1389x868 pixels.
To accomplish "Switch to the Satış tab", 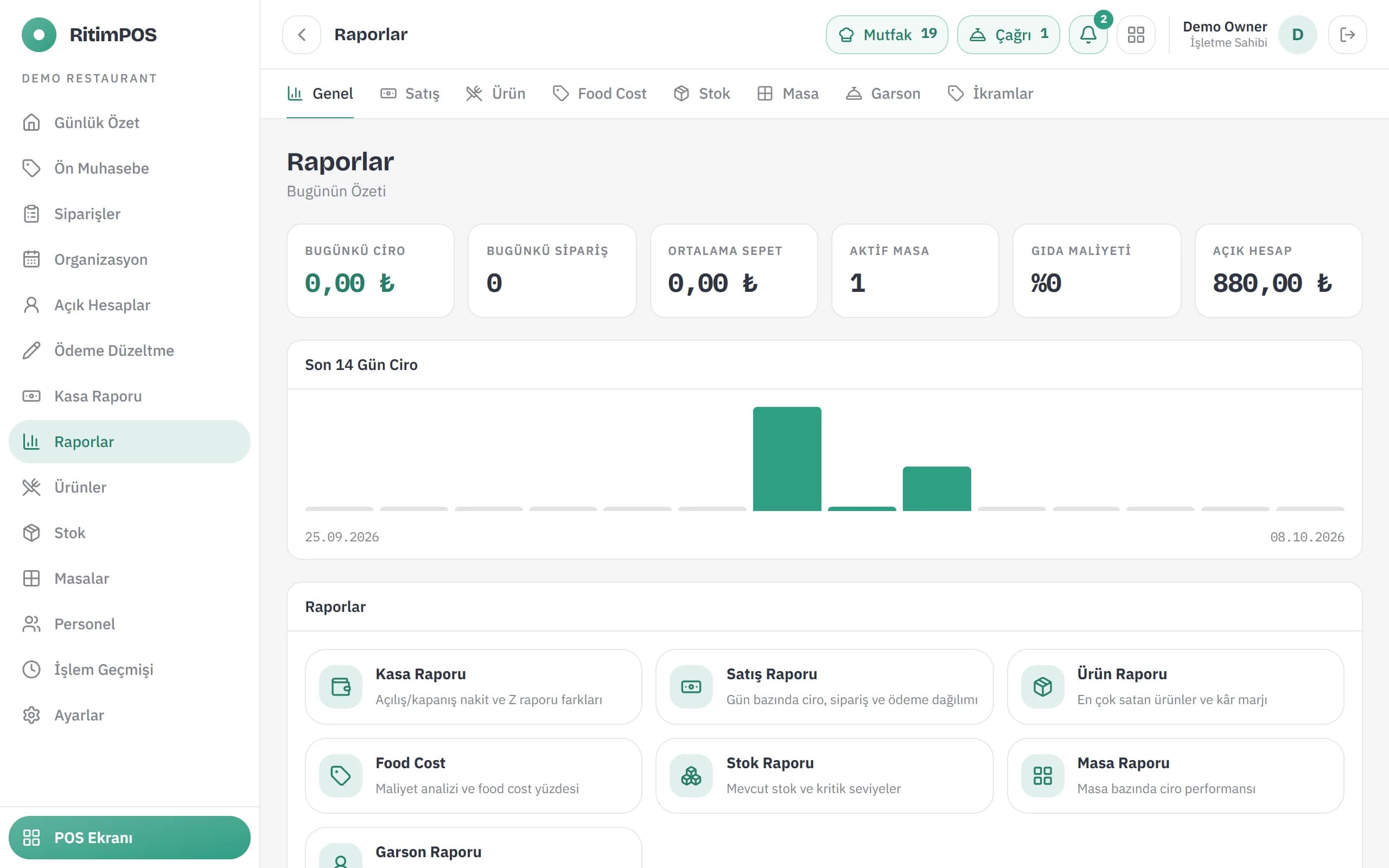I will 410,93.
